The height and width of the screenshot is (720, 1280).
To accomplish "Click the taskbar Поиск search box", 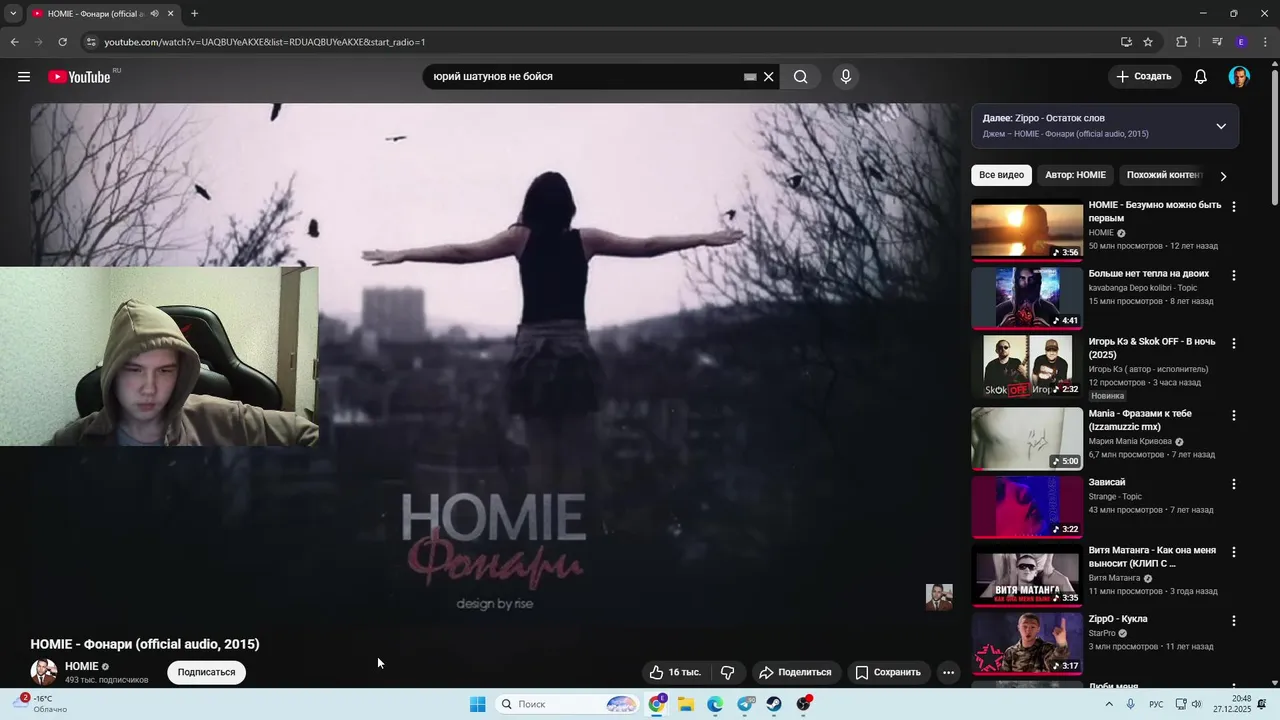I will click(x=567, y=704).
